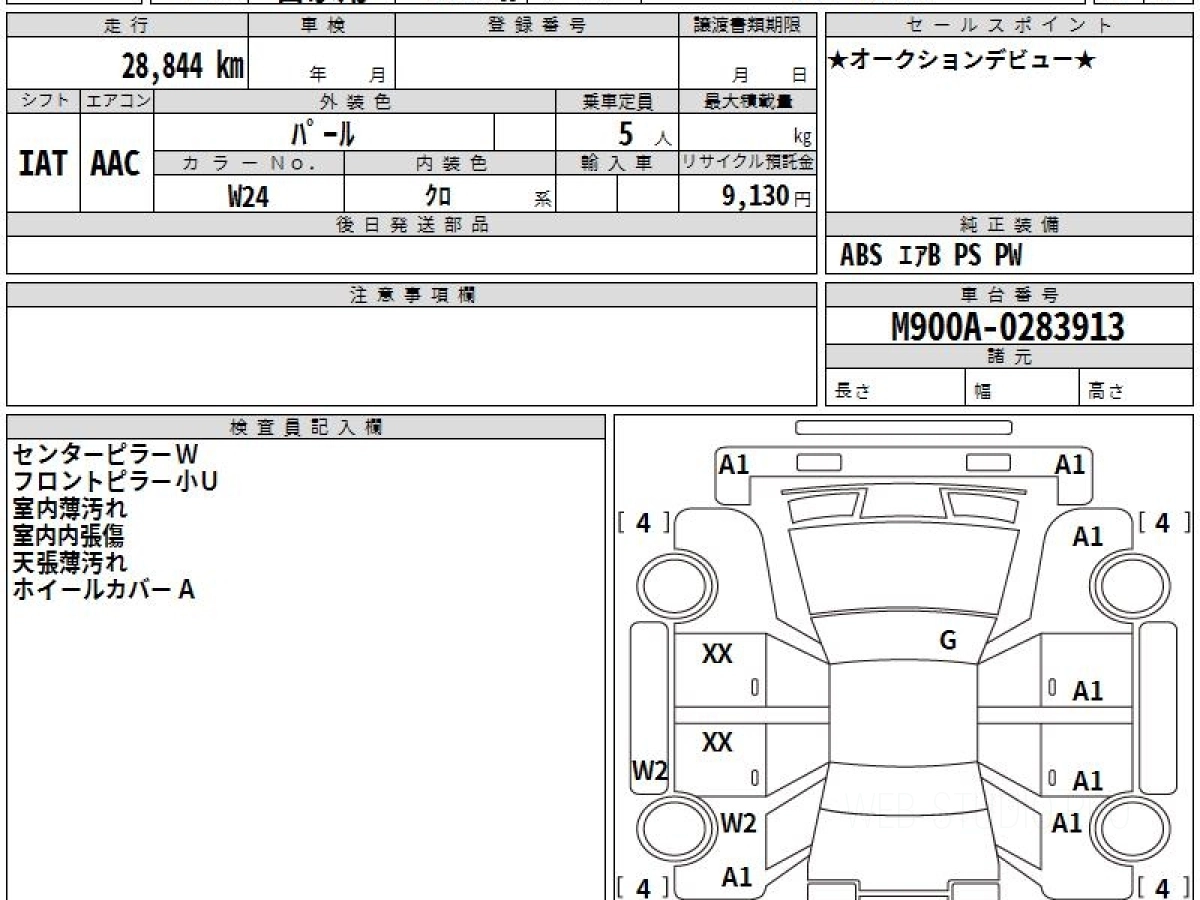
Task: Click the 輸入車 label
Action: pyautogui.click(x=618, y=164)
